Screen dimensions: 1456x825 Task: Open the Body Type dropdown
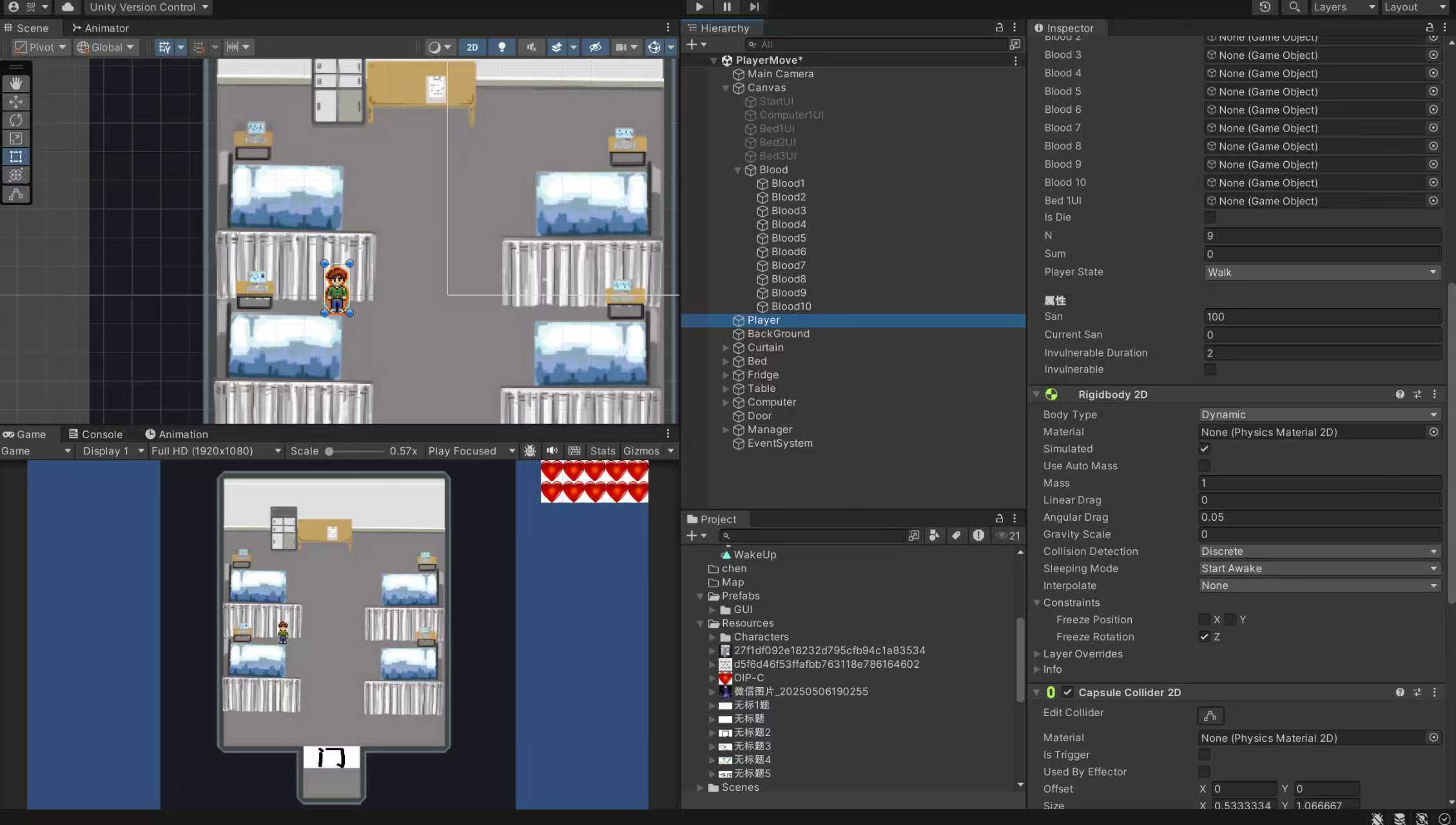[x=1319, y=414]
